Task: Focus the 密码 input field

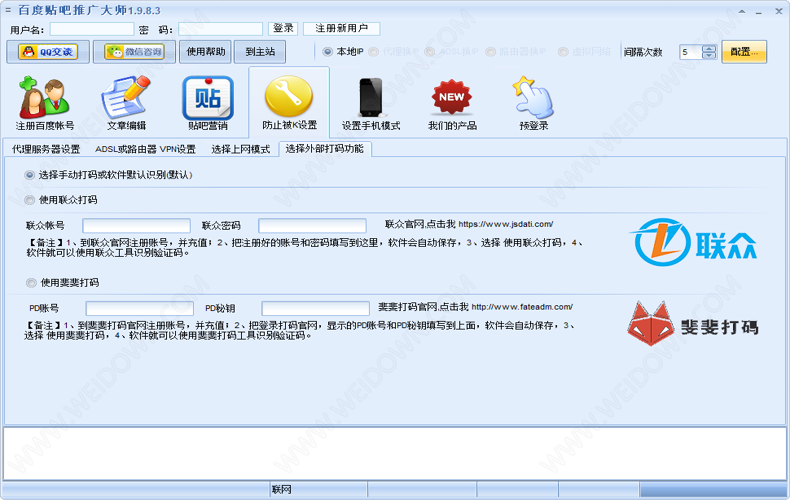Action: 220,29
